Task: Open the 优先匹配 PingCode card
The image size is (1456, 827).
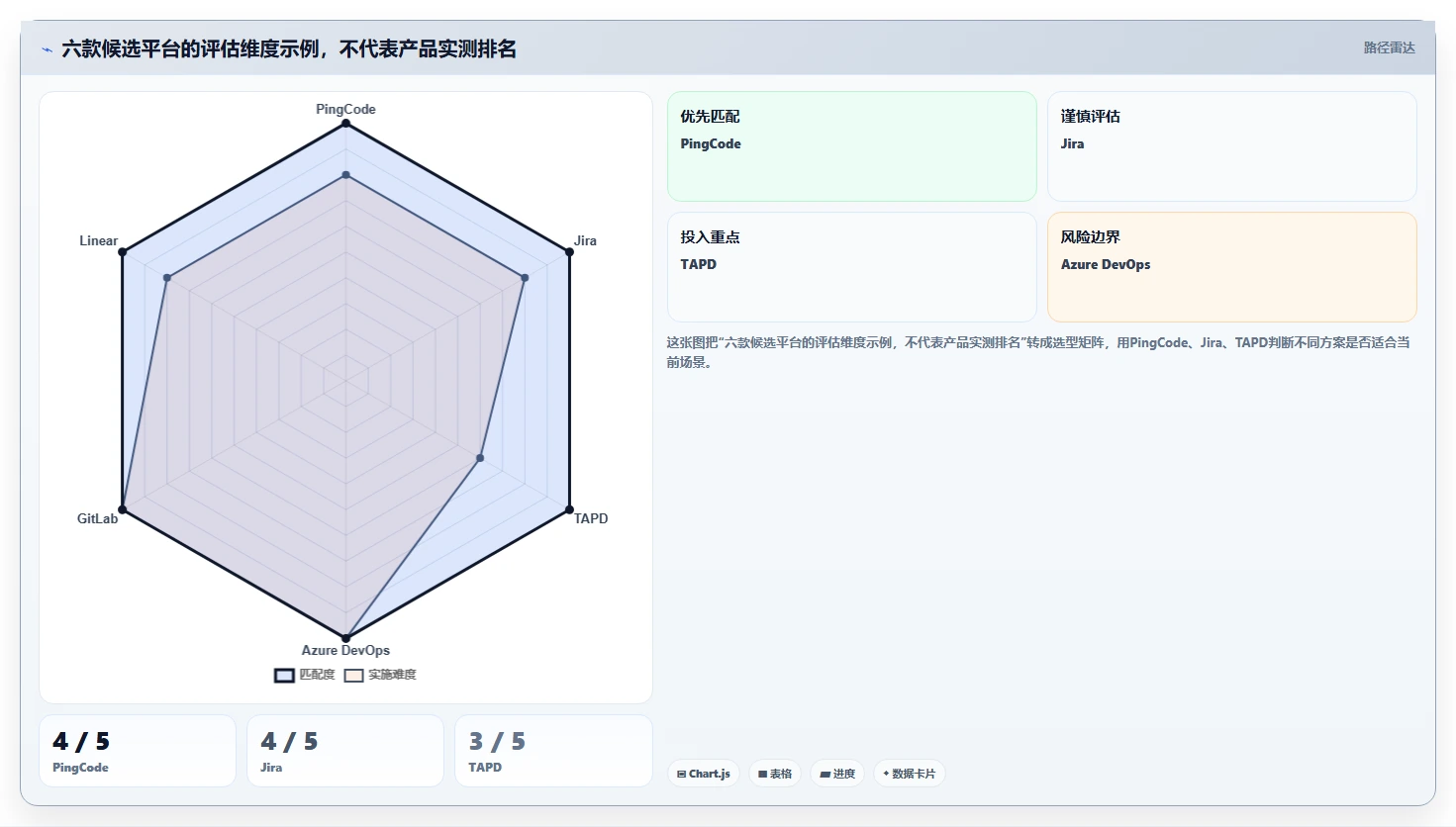Action: coord(852,146)
